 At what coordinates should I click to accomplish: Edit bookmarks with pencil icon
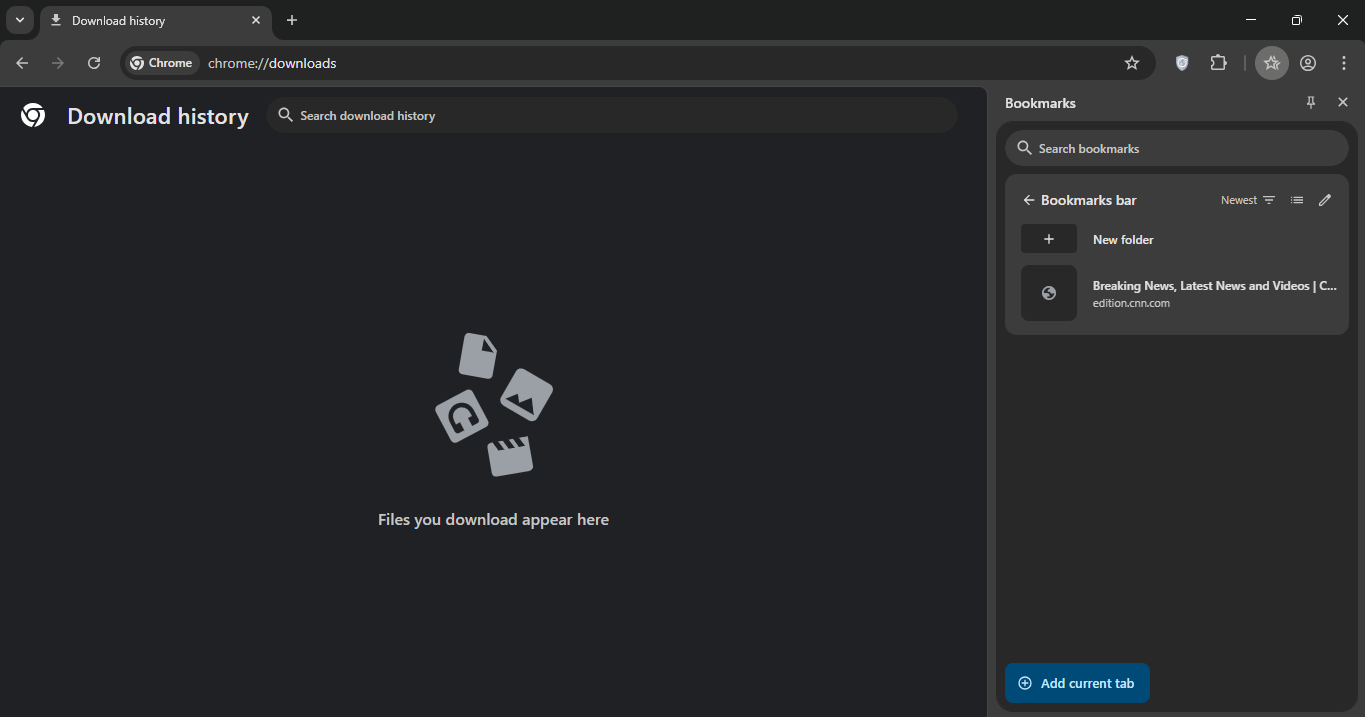tap(1325, 200)
